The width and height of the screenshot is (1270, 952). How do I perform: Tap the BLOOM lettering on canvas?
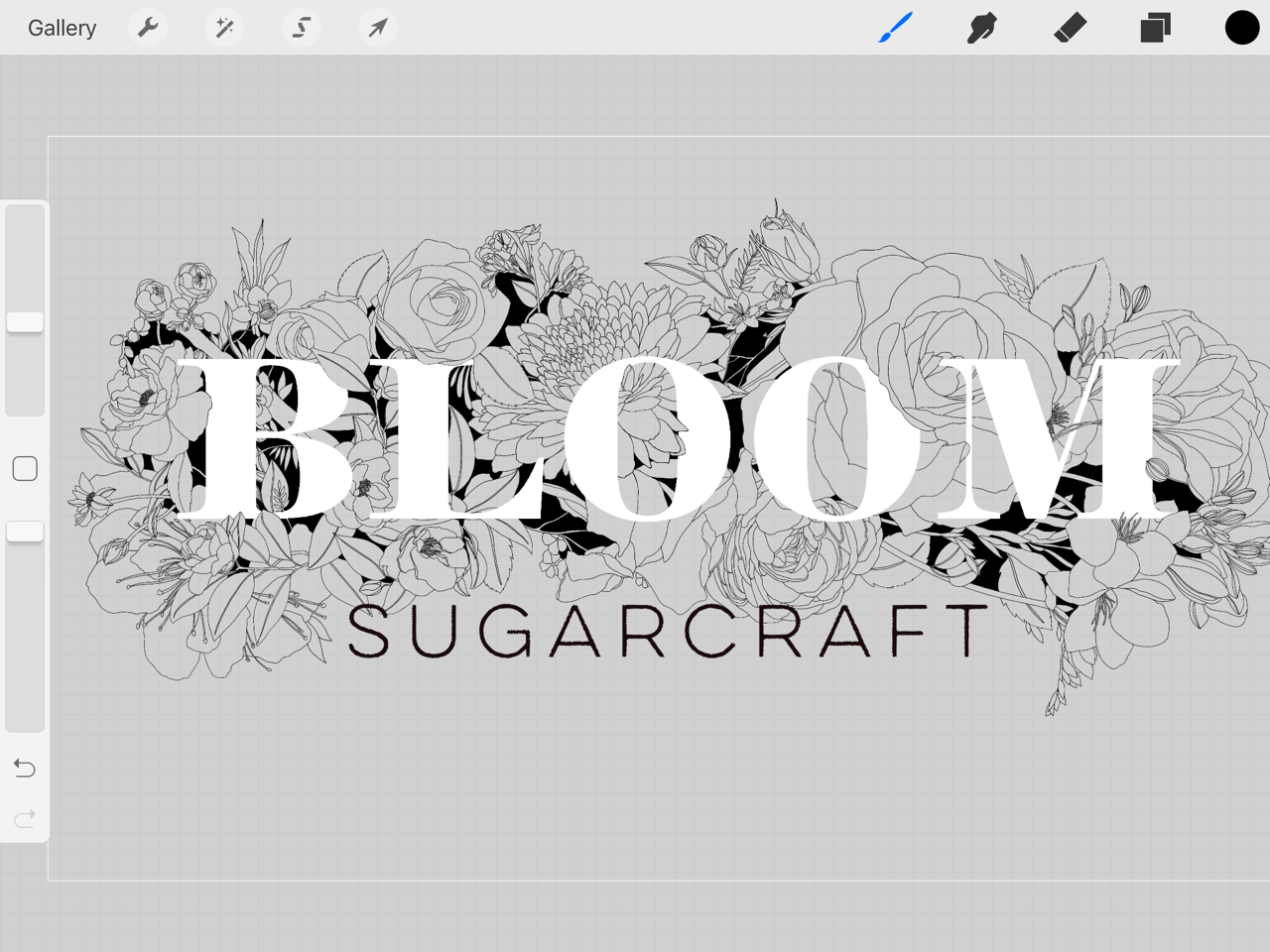click(678, 438)
